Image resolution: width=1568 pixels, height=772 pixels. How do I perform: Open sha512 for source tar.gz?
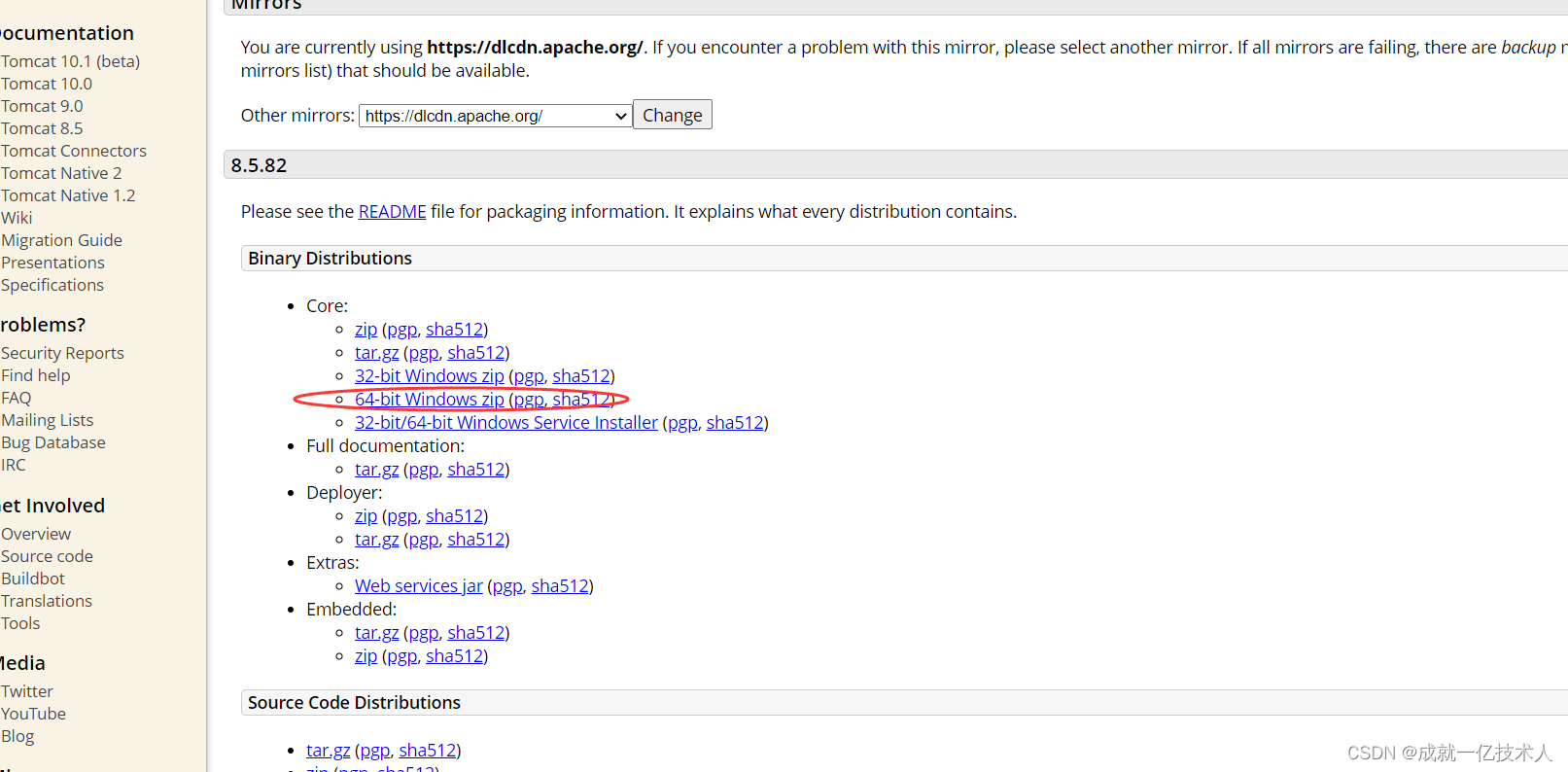click(x=427, y=751)
